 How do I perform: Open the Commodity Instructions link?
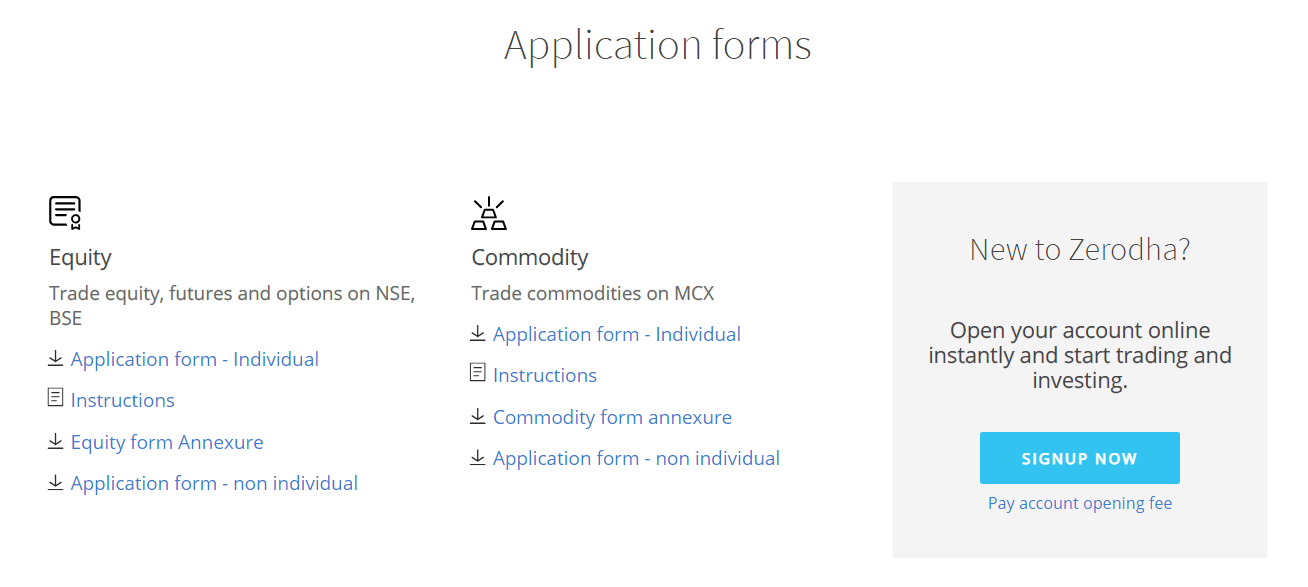[x=545, y=375]
